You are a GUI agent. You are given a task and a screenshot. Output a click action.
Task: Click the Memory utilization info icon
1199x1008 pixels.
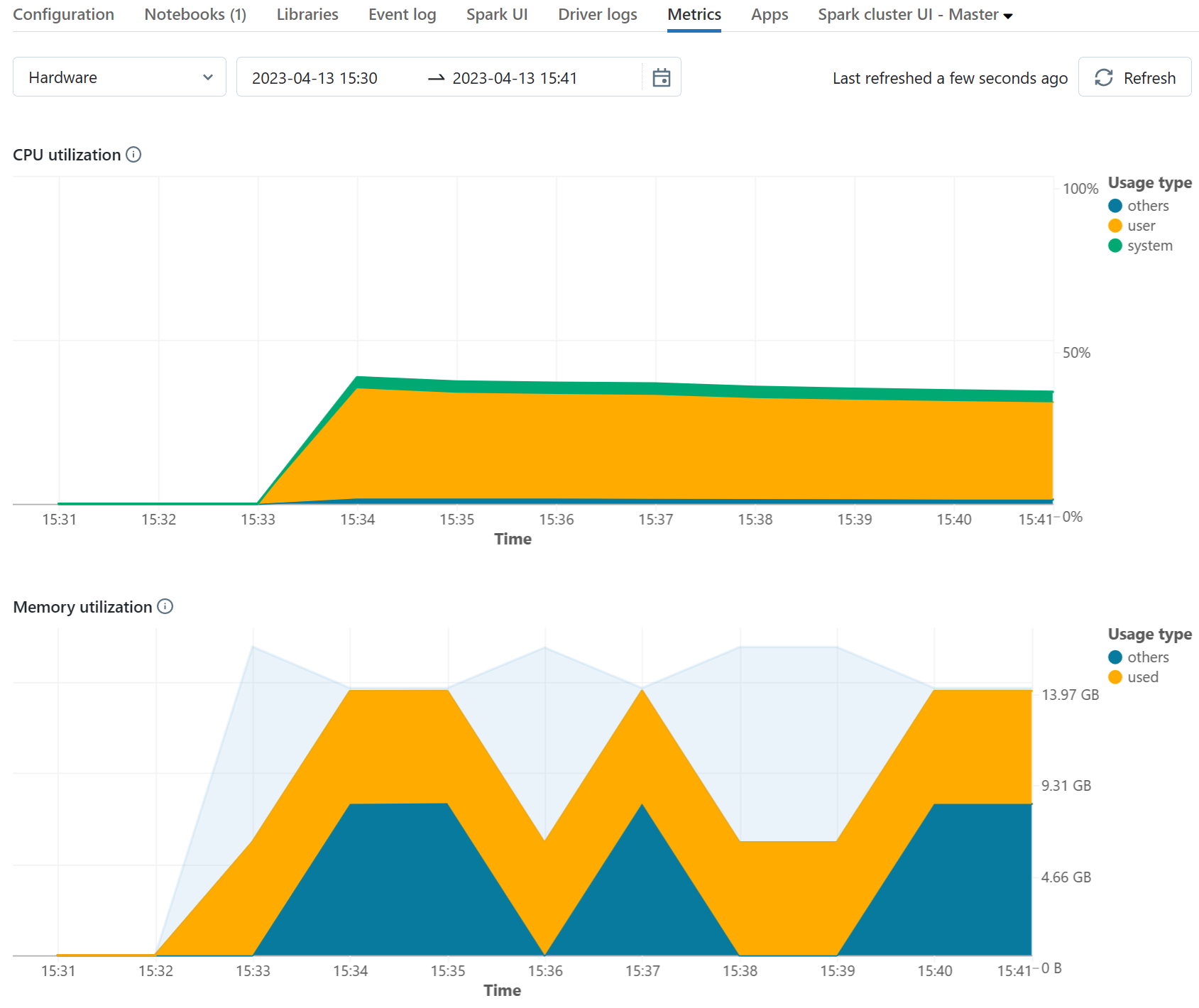coord(165,607)
